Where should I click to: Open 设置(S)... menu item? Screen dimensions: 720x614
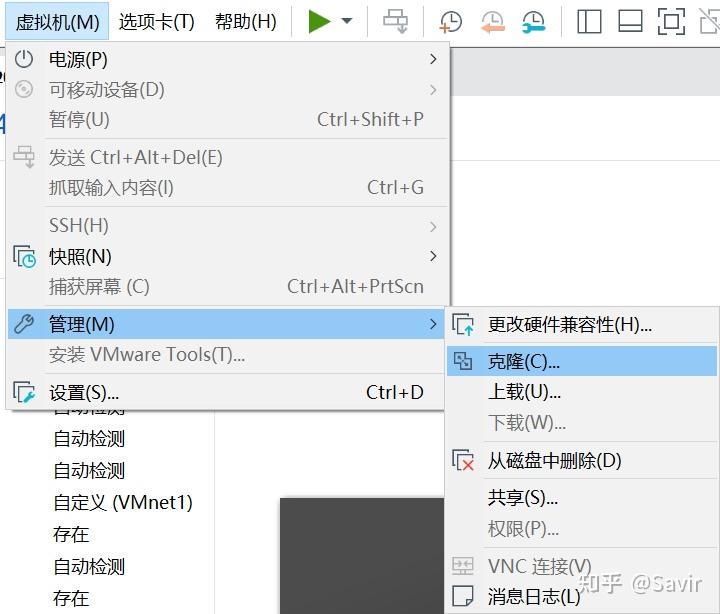[x=226, y=393]
